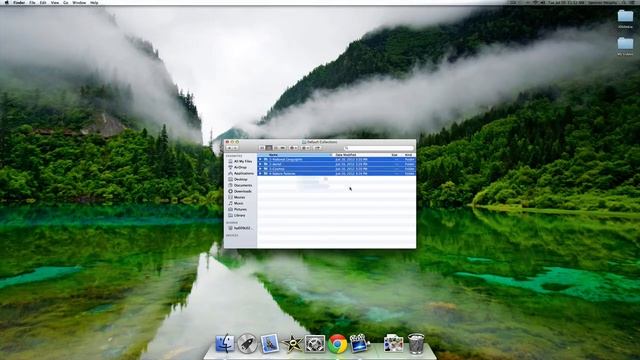The height and width of the screenshot is (360, 640).
Task: Expand the 2-Aerial folder disclosure triangle
Action: point(260,164)
